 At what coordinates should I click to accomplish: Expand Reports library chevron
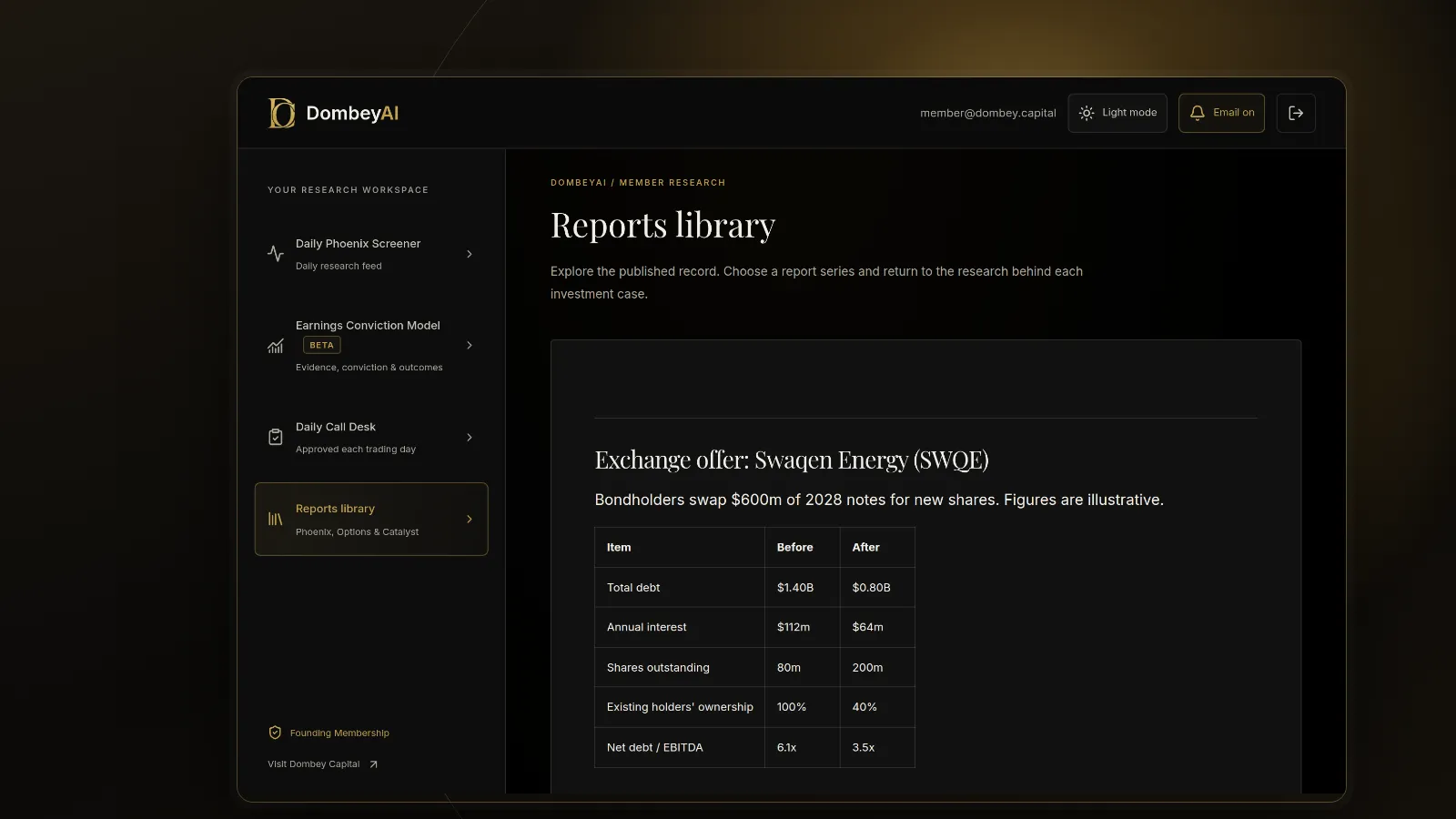pyautogui.click(x=470, y=520)
